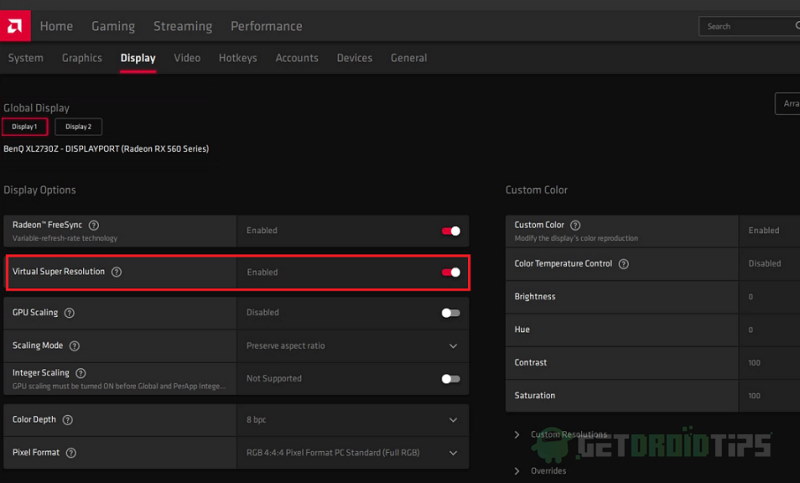
Task: Open the Radeon FreeSync help icon
Action: pyautogui.click(x=94, y=225)
